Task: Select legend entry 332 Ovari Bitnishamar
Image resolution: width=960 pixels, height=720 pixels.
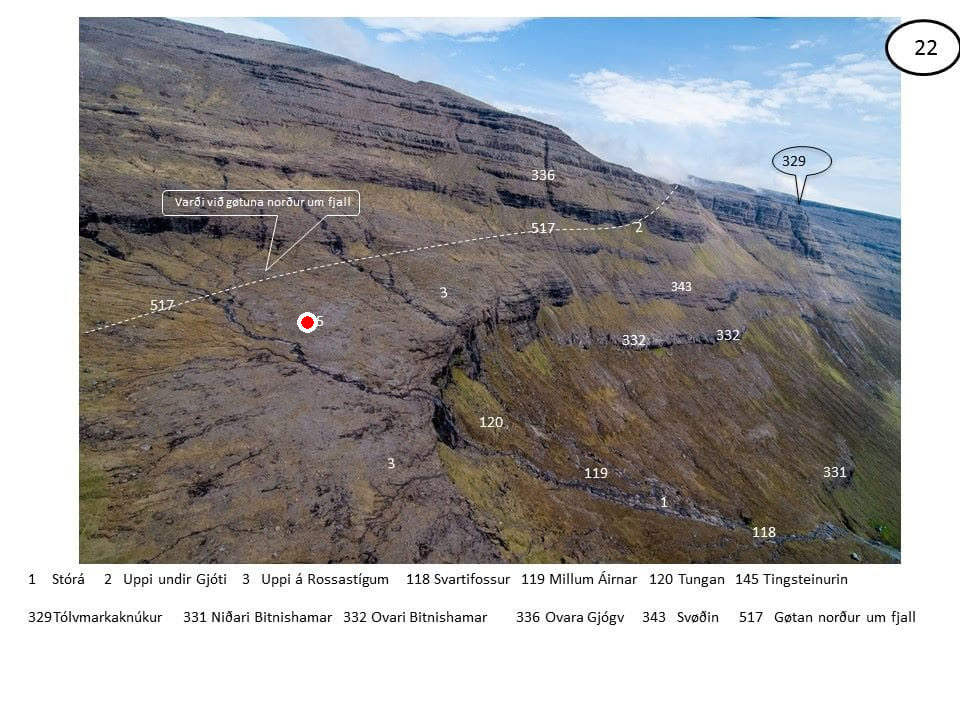Action: pos(415,617)
